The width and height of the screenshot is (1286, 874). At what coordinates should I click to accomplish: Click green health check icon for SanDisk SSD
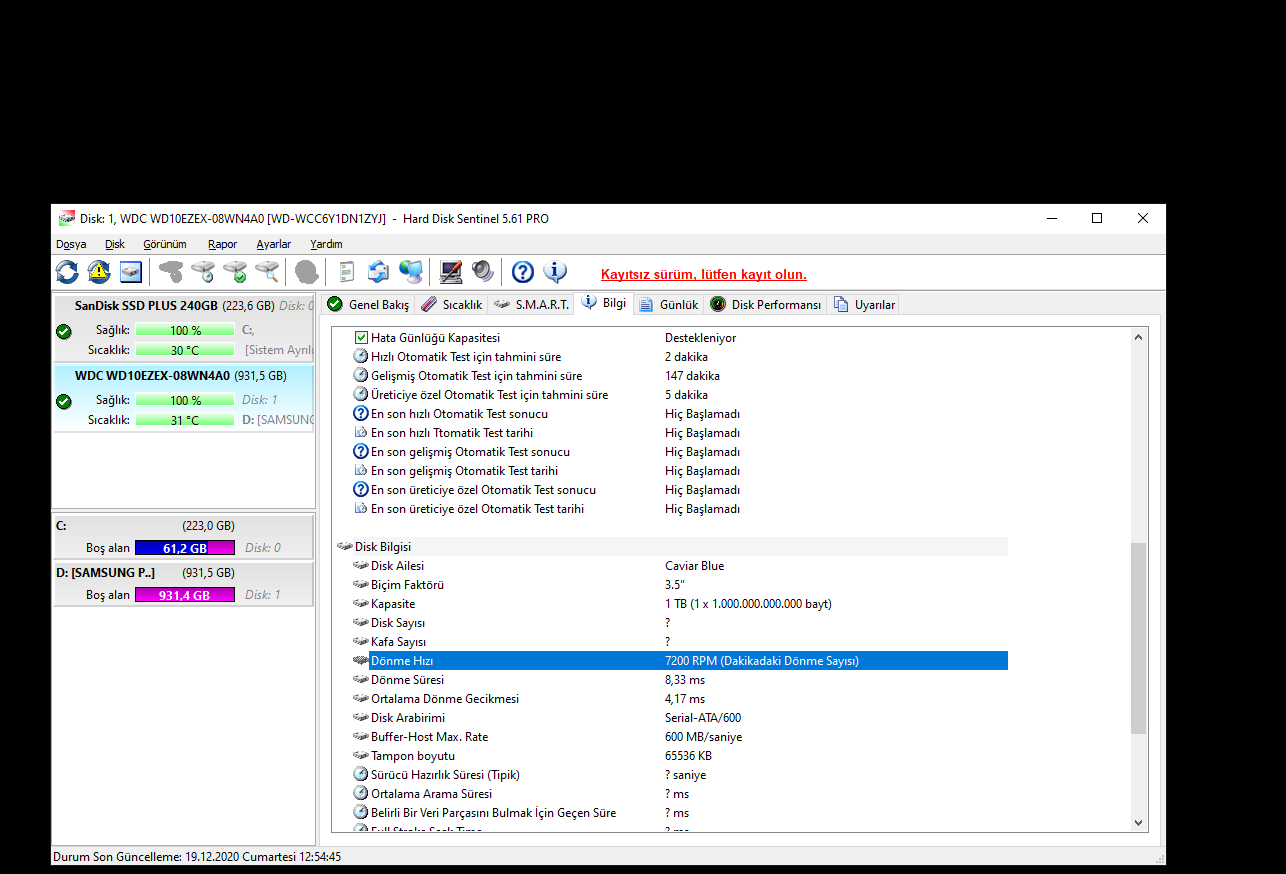64,331
